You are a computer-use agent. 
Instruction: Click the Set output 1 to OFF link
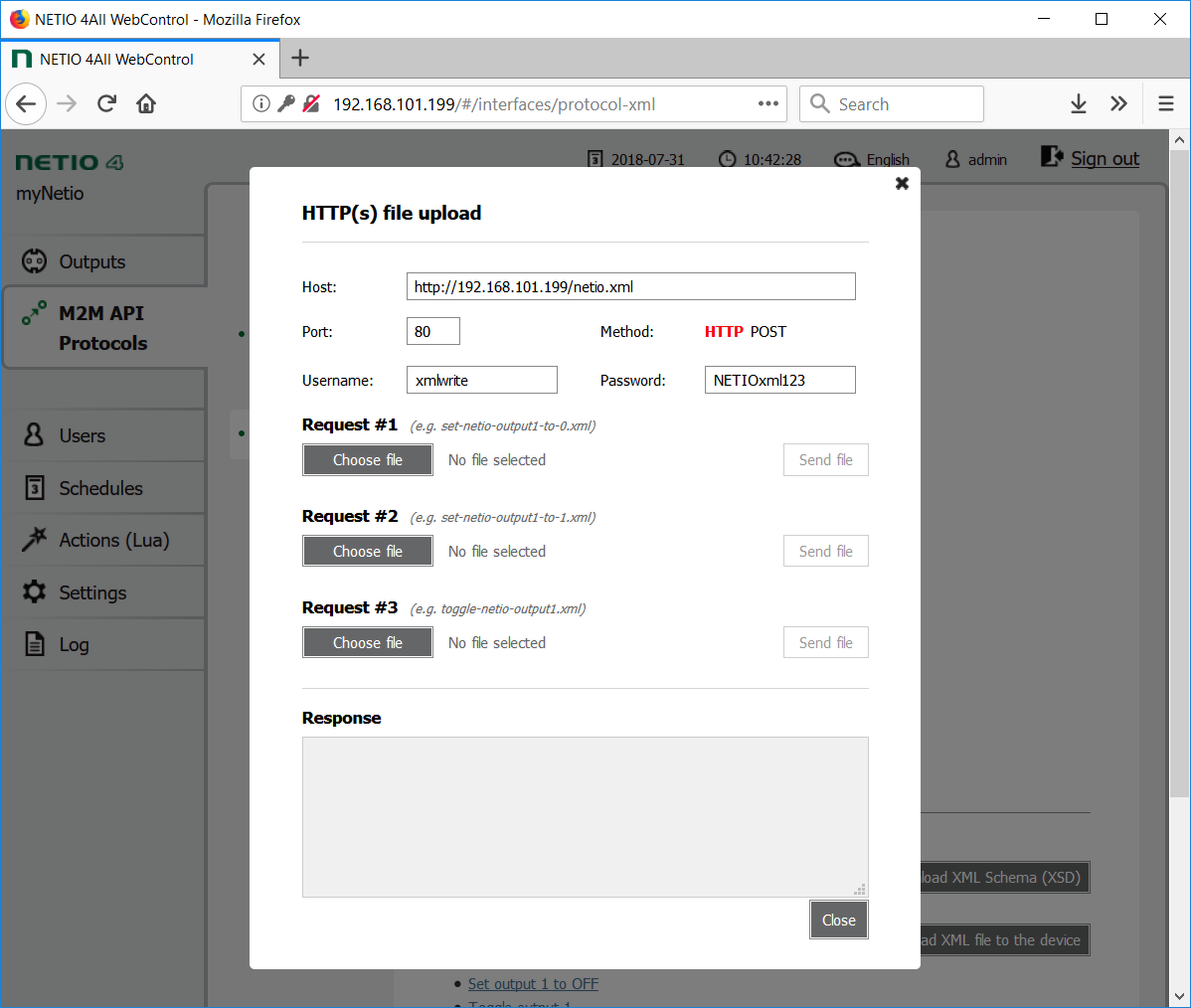pyautogui.click(x=533, y=984)
